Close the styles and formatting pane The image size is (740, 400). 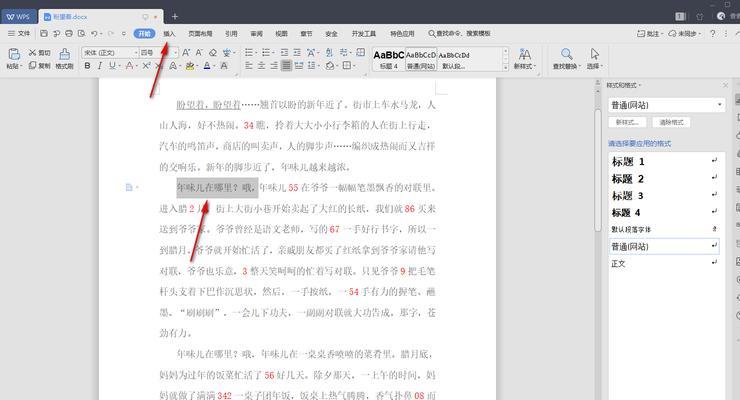pos(725,85)
